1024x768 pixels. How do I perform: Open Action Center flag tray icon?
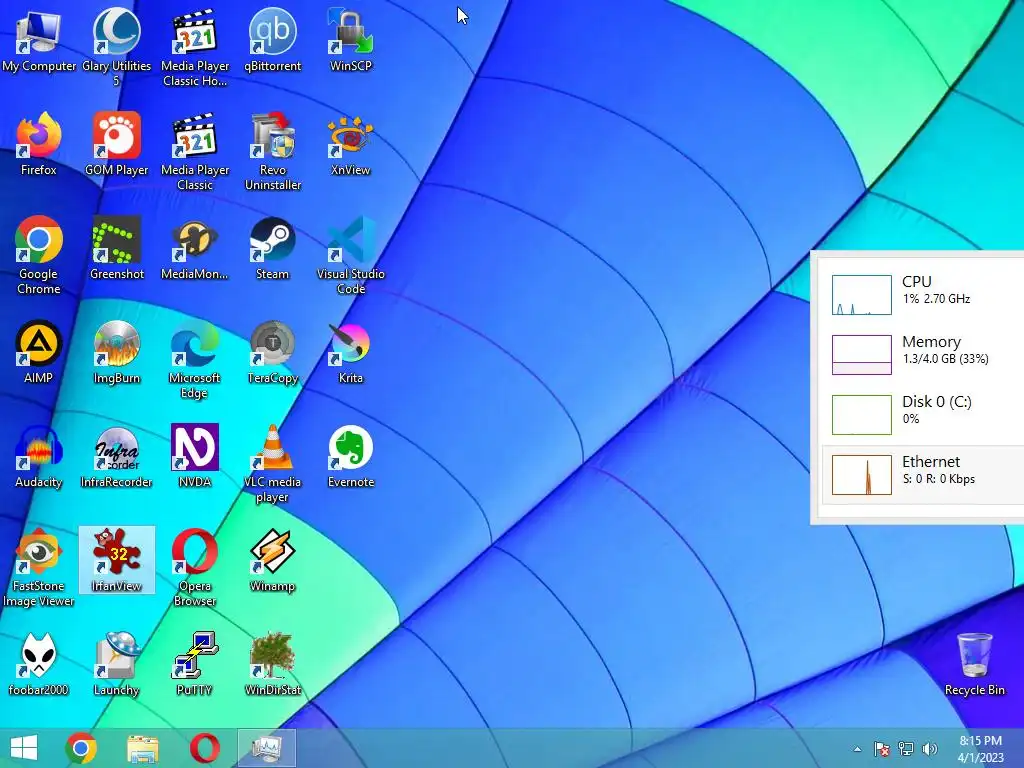pos(881,749)
